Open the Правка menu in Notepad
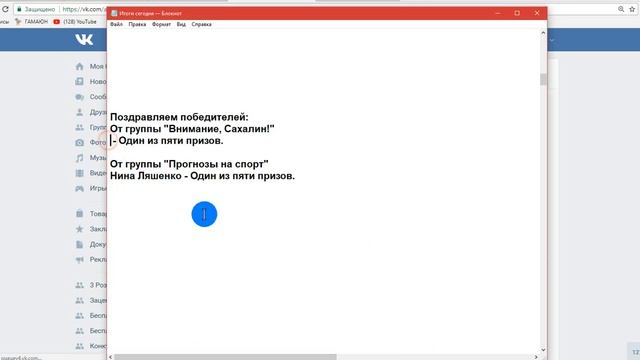This screenshot has height=360, width=640. coord(137,24)
